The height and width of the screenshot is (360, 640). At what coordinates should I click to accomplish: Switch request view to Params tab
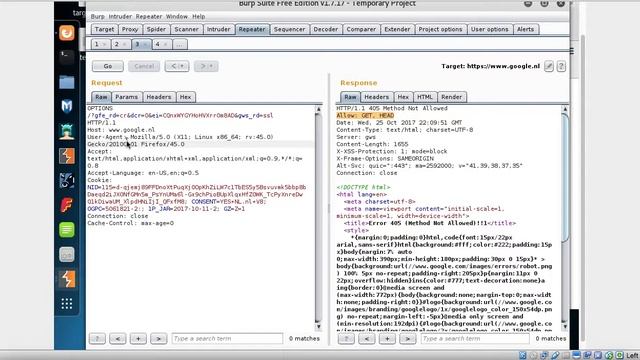(127, 97)
